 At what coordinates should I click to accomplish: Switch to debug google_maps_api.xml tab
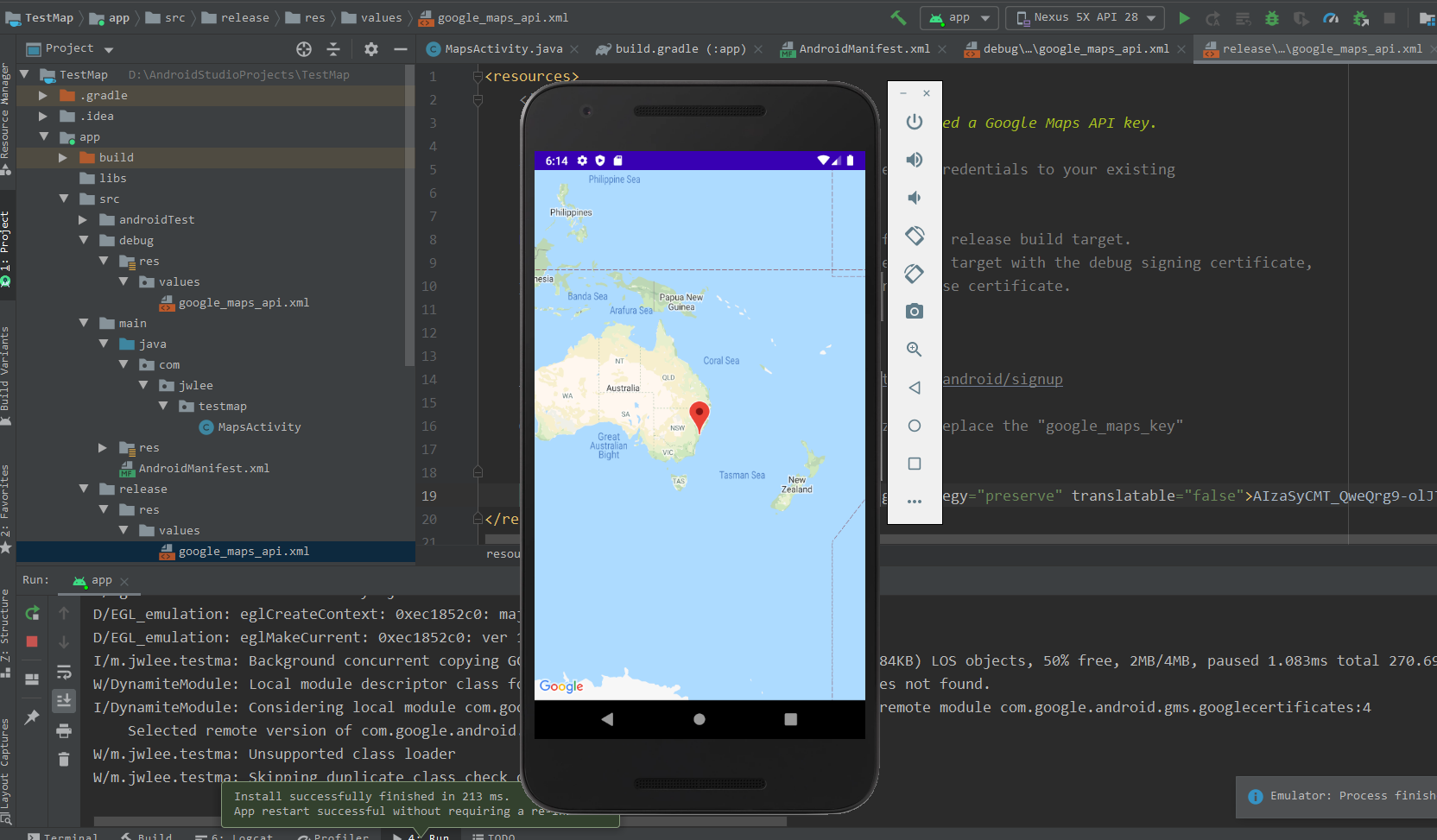point(1075,49)
